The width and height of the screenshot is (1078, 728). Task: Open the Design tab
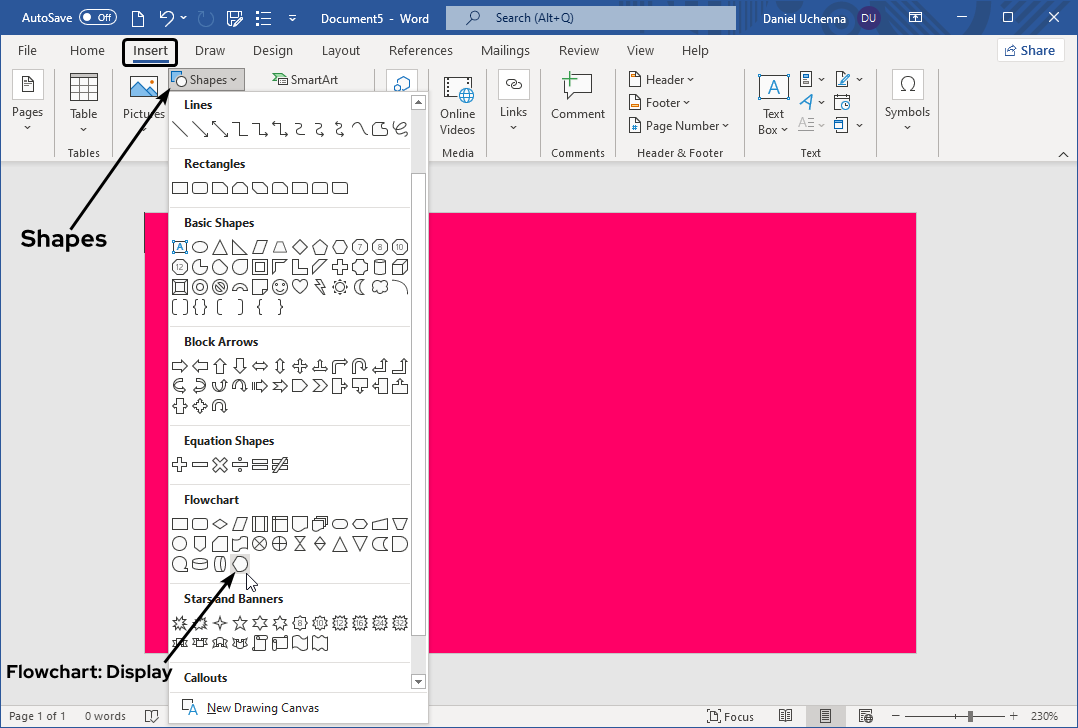(x=273, y=51)
